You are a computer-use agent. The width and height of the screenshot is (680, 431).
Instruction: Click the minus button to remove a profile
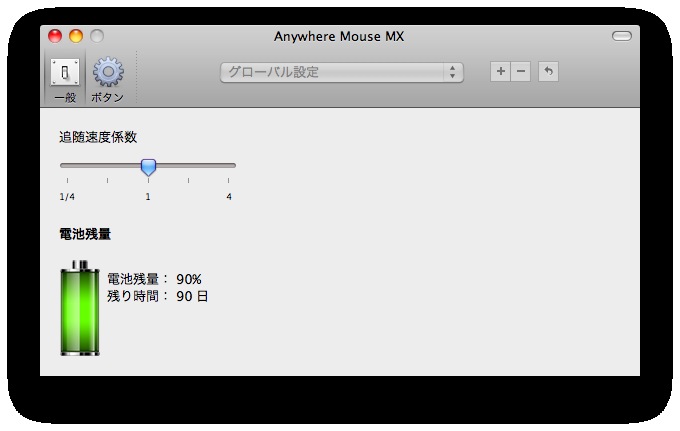[x=520, y=72]
